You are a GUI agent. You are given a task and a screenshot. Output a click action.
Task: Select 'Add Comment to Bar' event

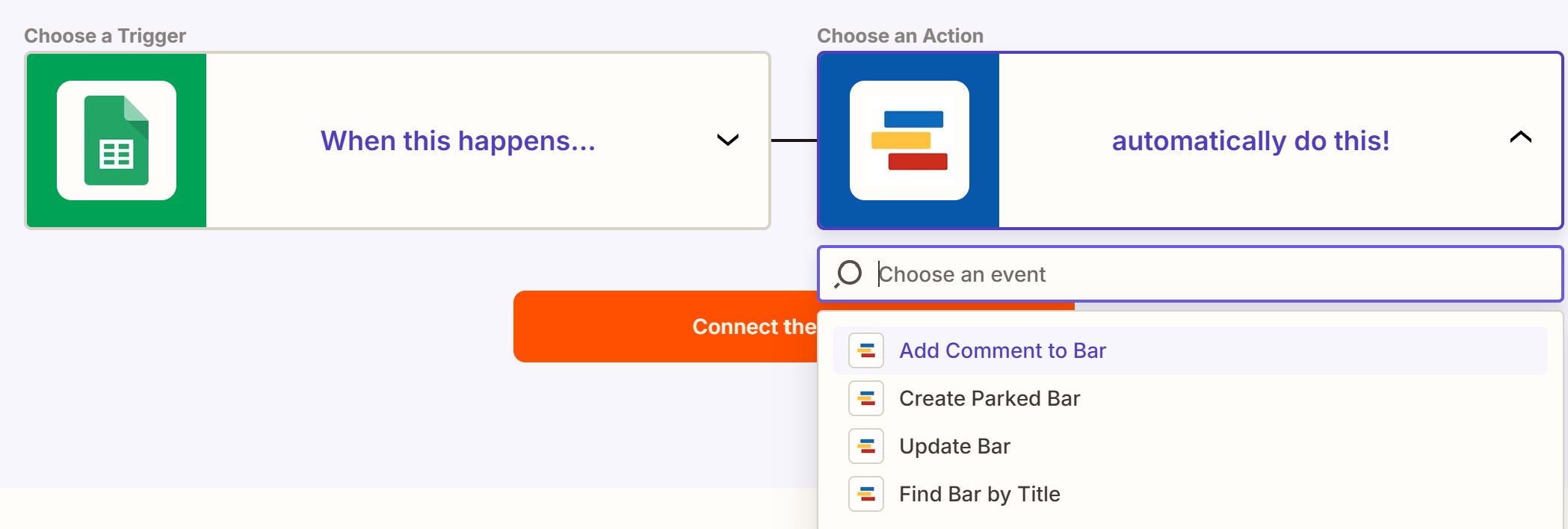coord(1191,350)
